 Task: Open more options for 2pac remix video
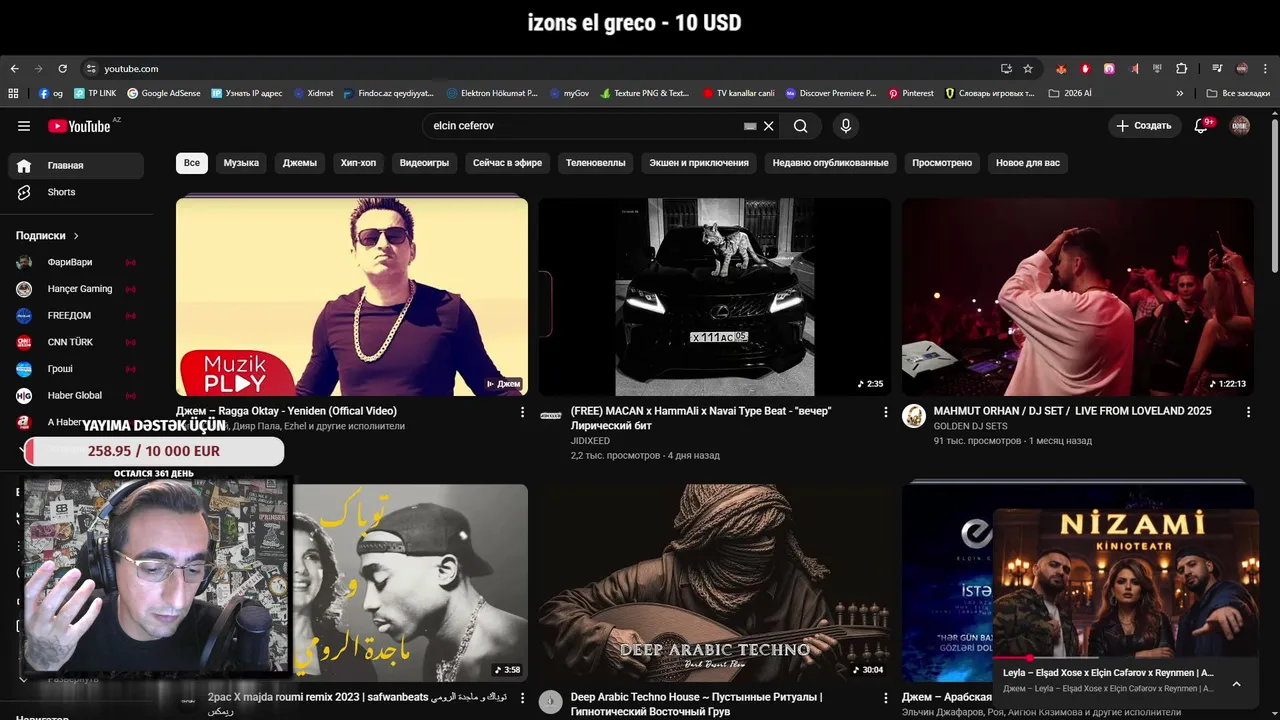(x=522, y=698)
